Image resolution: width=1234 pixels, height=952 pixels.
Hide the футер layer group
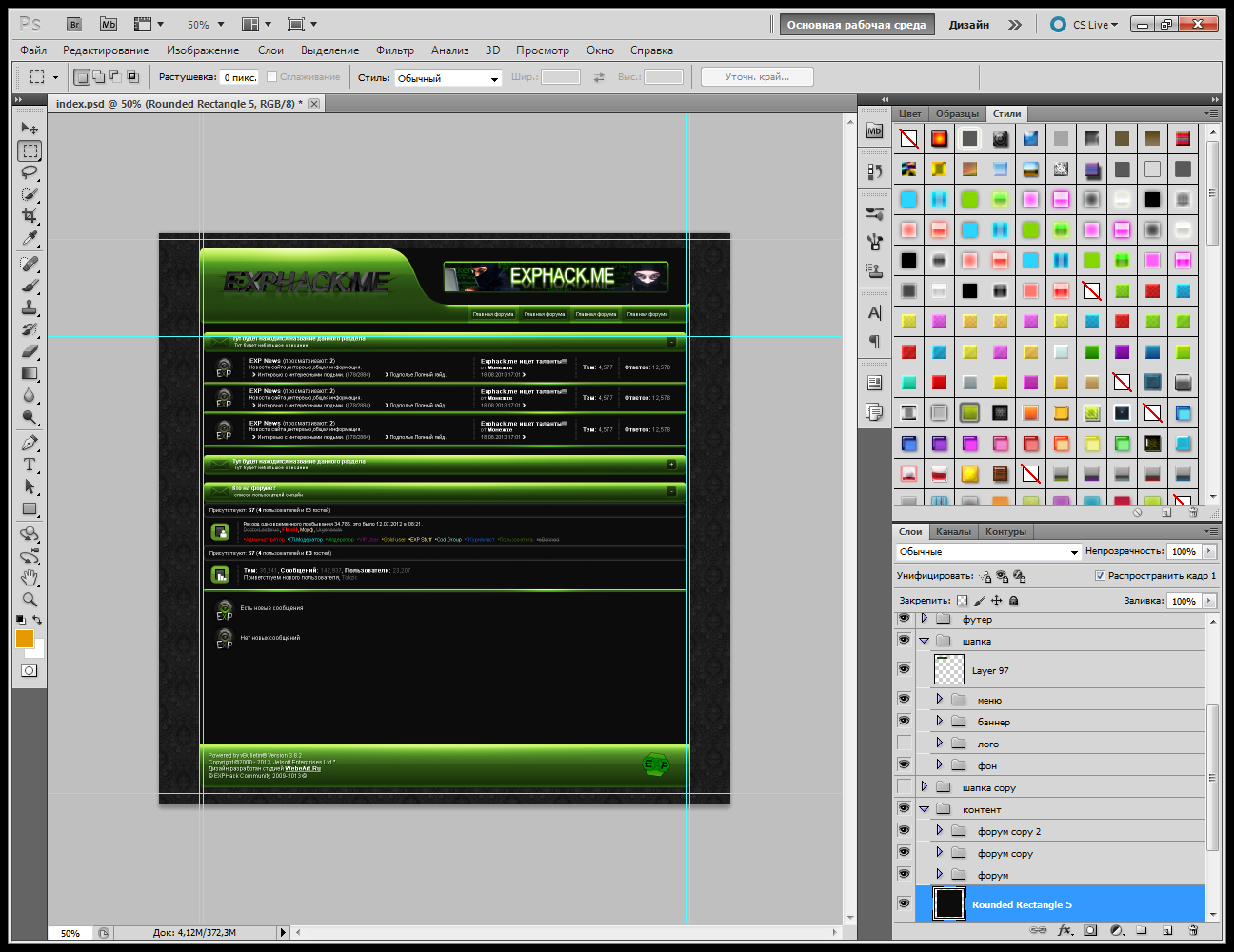click(904, 619)
